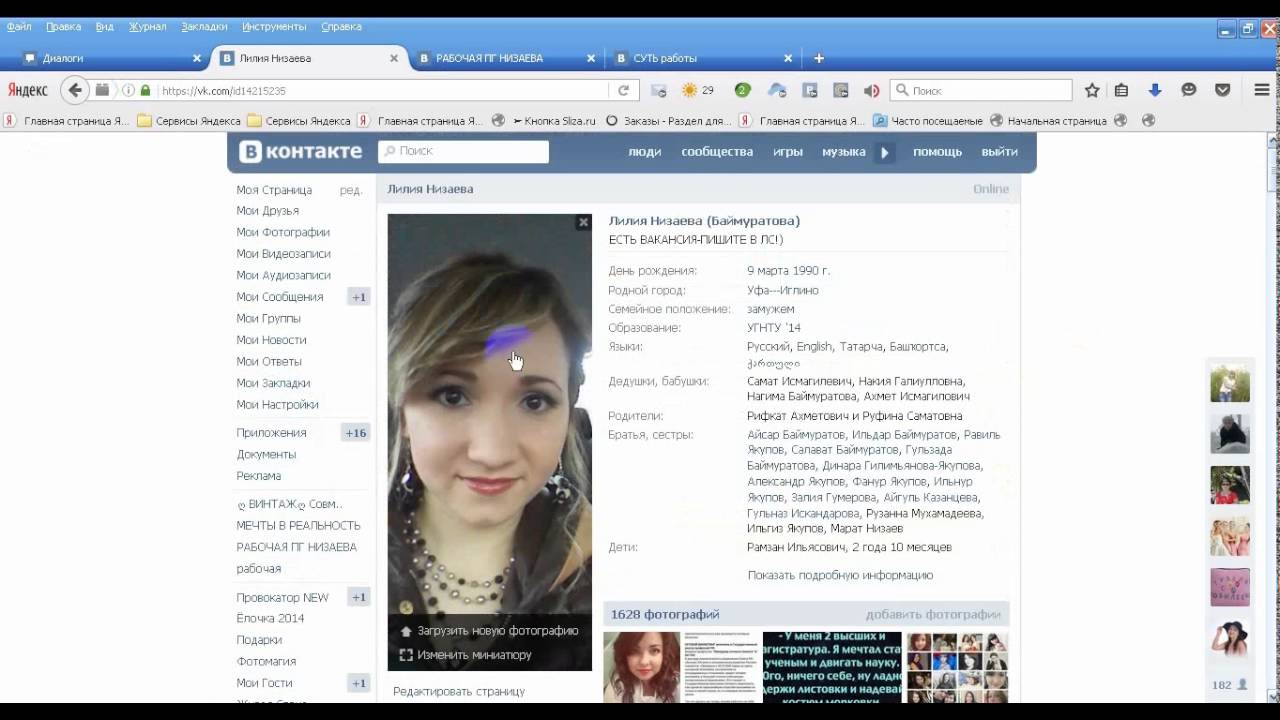Click the ВКонтакте logo
Viewport: 1280px width, 720px height.
point(301,151)
